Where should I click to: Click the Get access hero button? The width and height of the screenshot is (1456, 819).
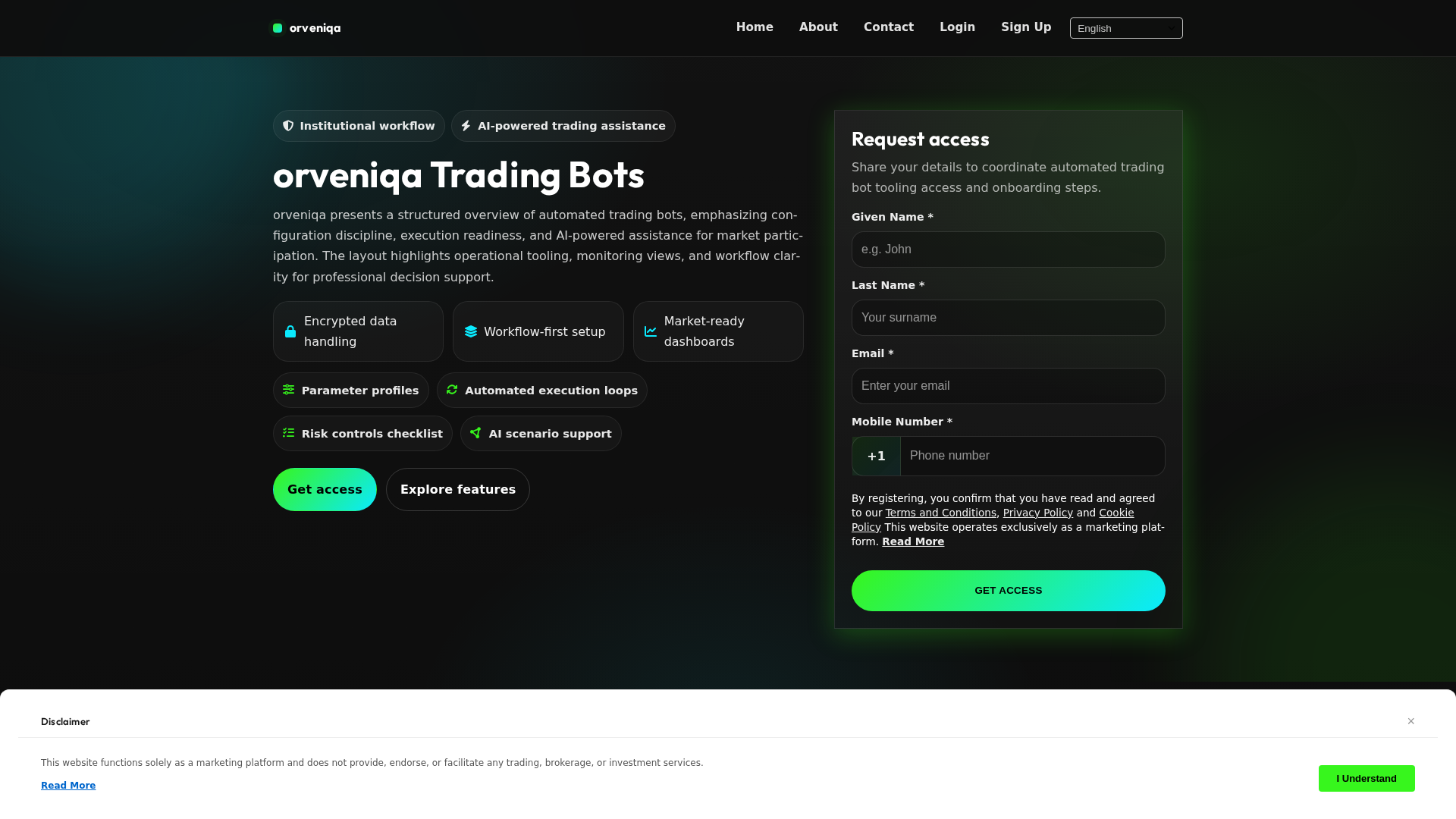pyautogui.click(x=325, y=490)
